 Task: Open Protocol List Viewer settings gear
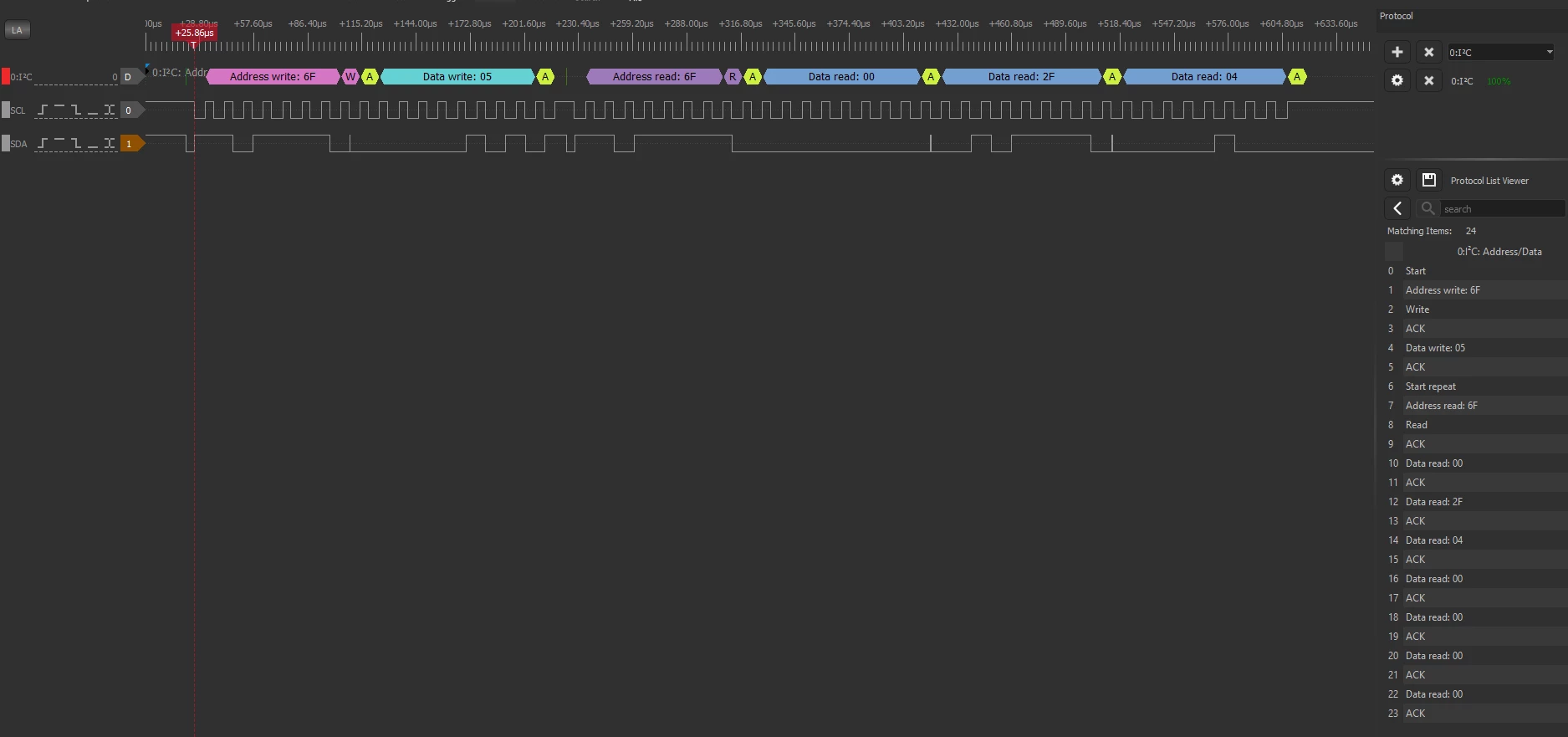click(x=1397, y=180)
